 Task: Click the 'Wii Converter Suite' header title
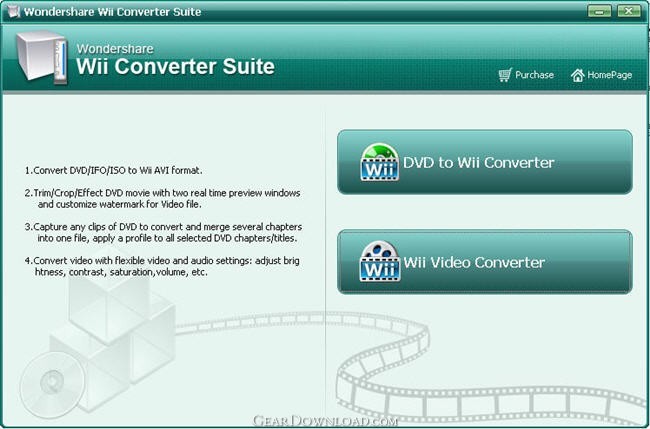click(x=175, y=67)
